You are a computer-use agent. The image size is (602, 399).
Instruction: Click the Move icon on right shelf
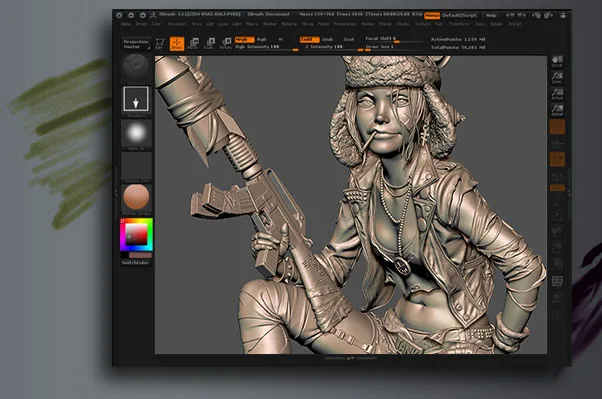pos(557,232)
